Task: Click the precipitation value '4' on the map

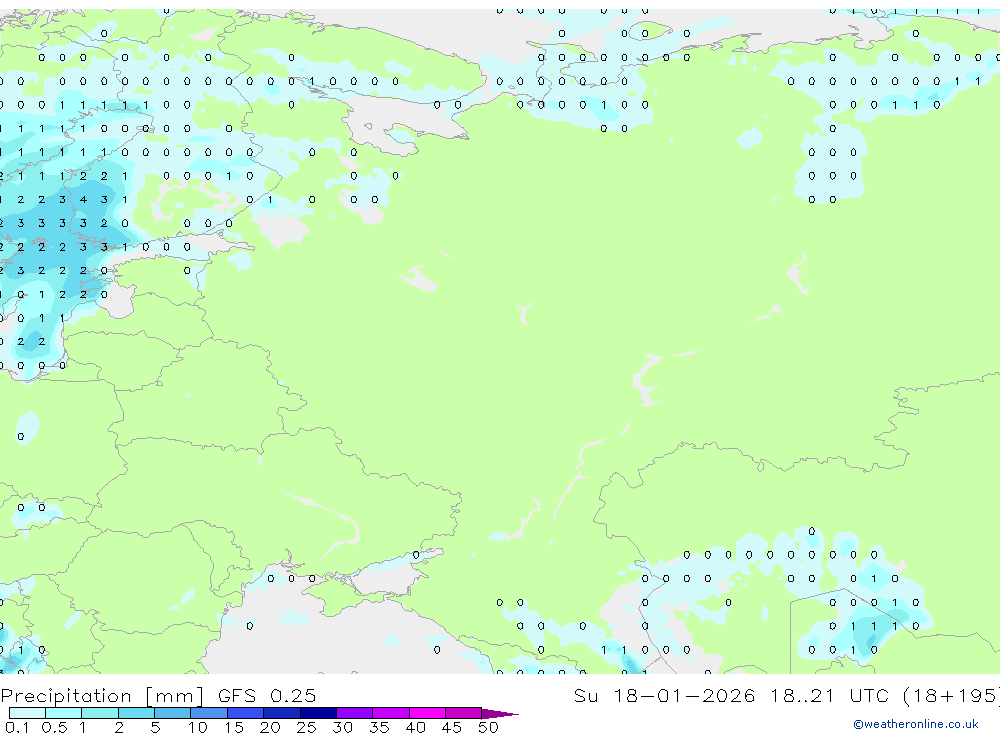Action: click(x=84, y=200)
